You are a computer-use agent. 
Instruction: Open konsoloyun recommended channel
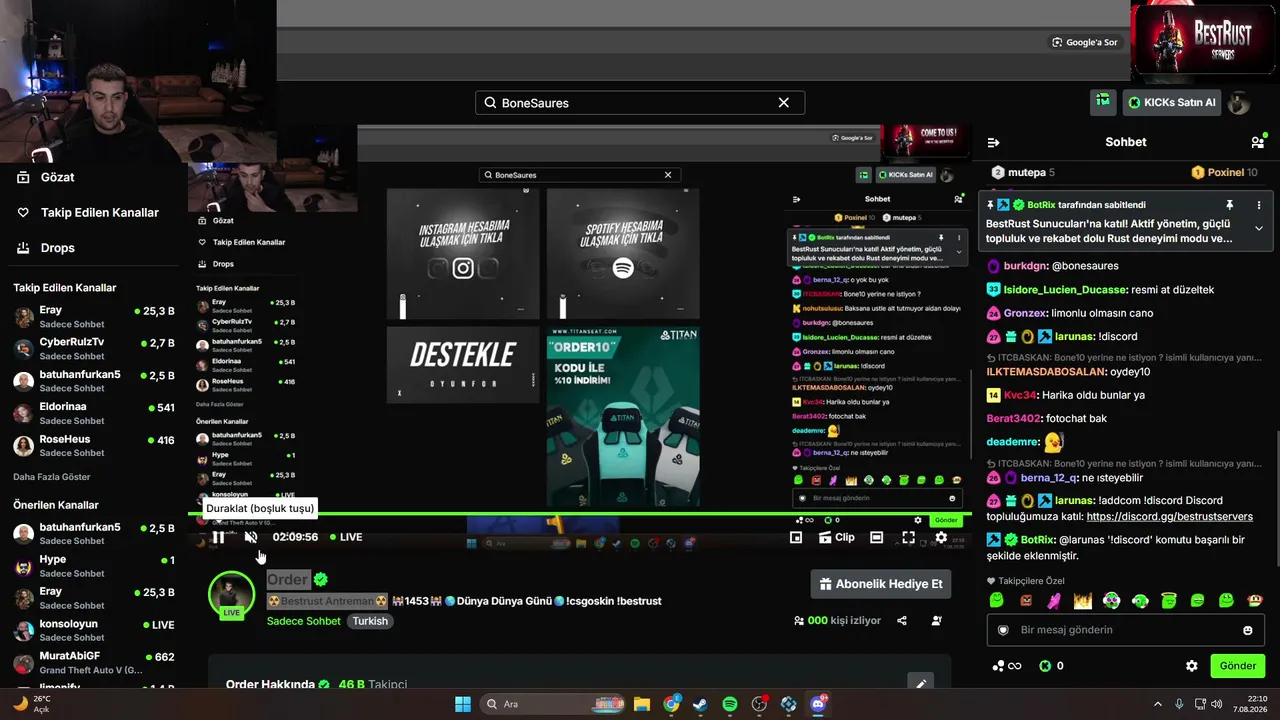tap(93, 631)
